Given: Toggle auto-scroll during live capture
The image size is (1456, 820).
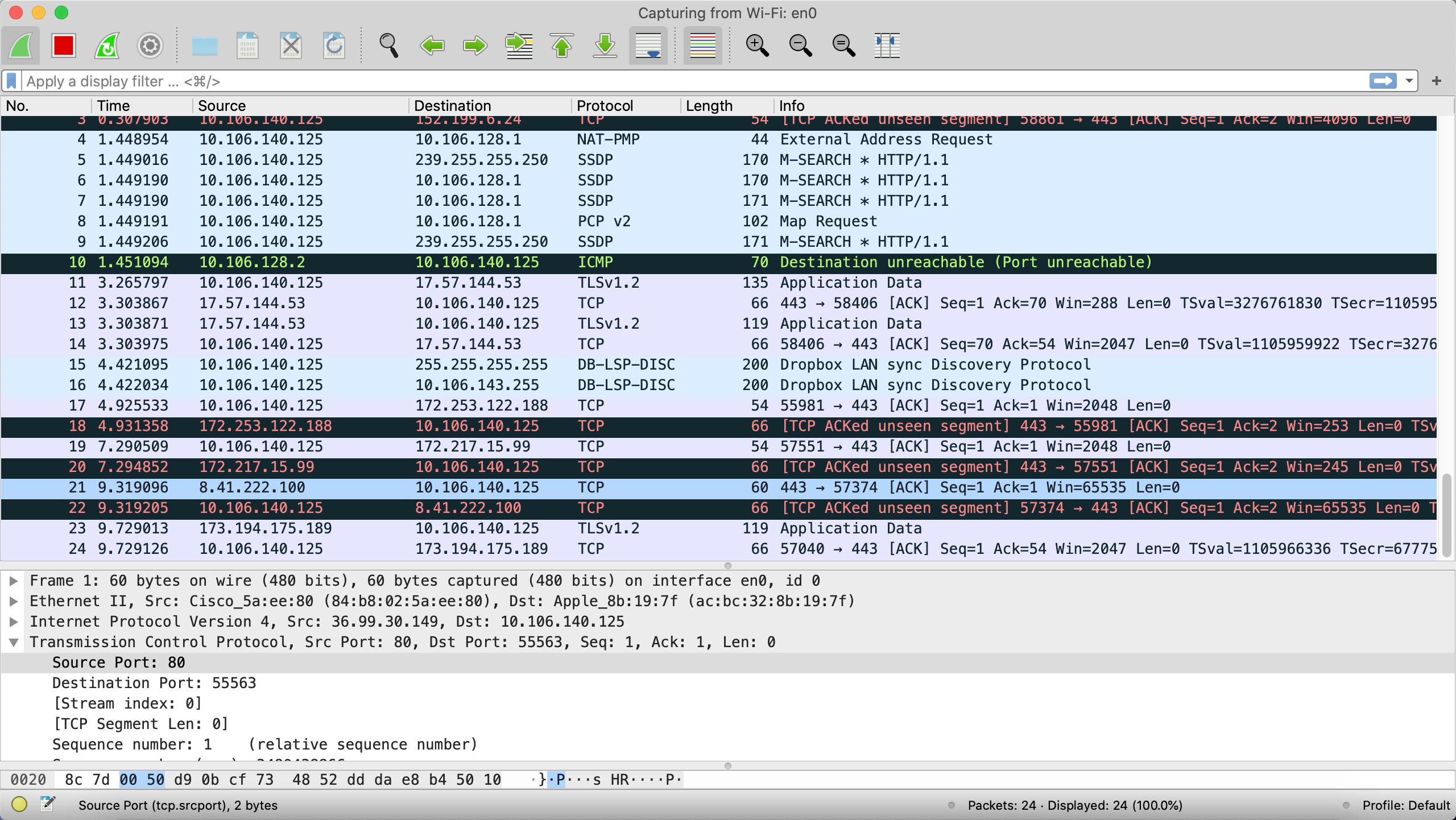Looking at the screenshot, I should (648, 45).
